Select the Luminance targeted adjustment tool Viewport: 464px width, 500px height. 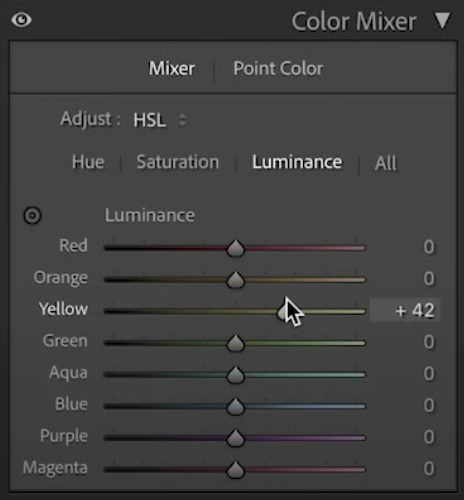click(x=32, y=215)
